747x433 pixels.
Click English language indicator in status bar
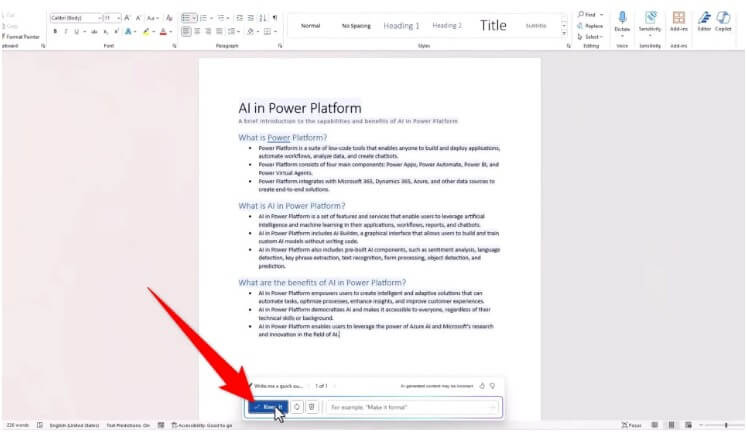[x=74, y=425]
